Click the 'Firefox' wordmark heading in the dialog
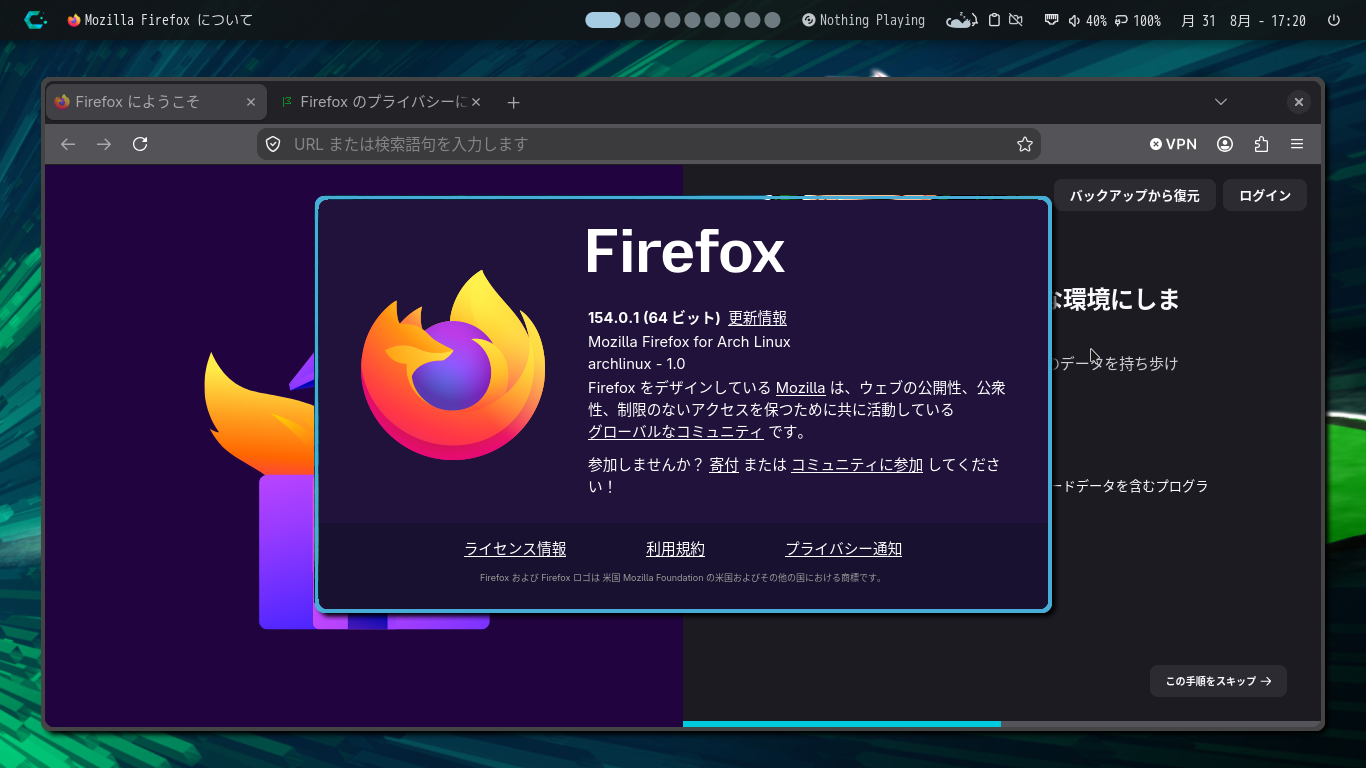This screenshot has width=1366, height=768. (x=685, y=250)
